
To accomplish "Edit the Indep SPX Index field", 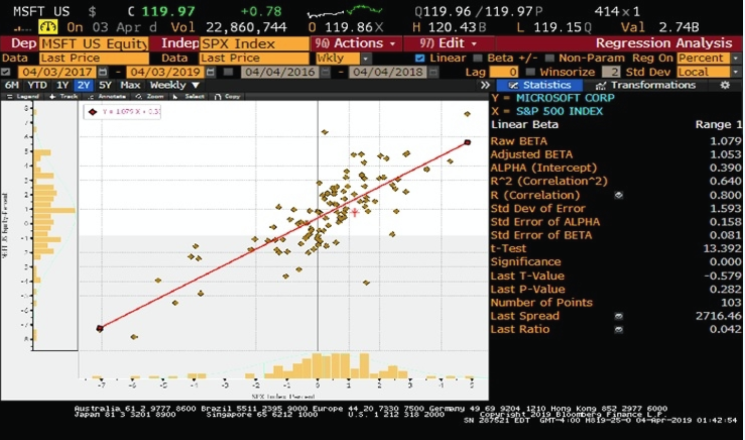I will pyautogui.click(x=254, y=44).
